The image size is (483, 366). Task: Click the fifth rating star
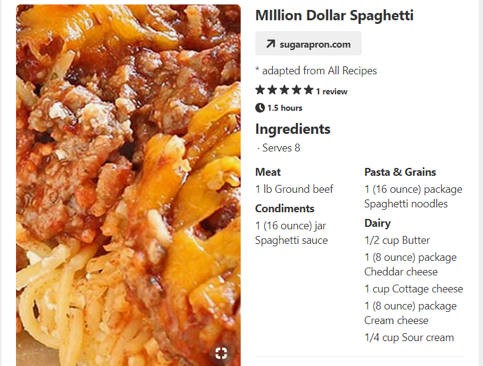pos(309,90)
